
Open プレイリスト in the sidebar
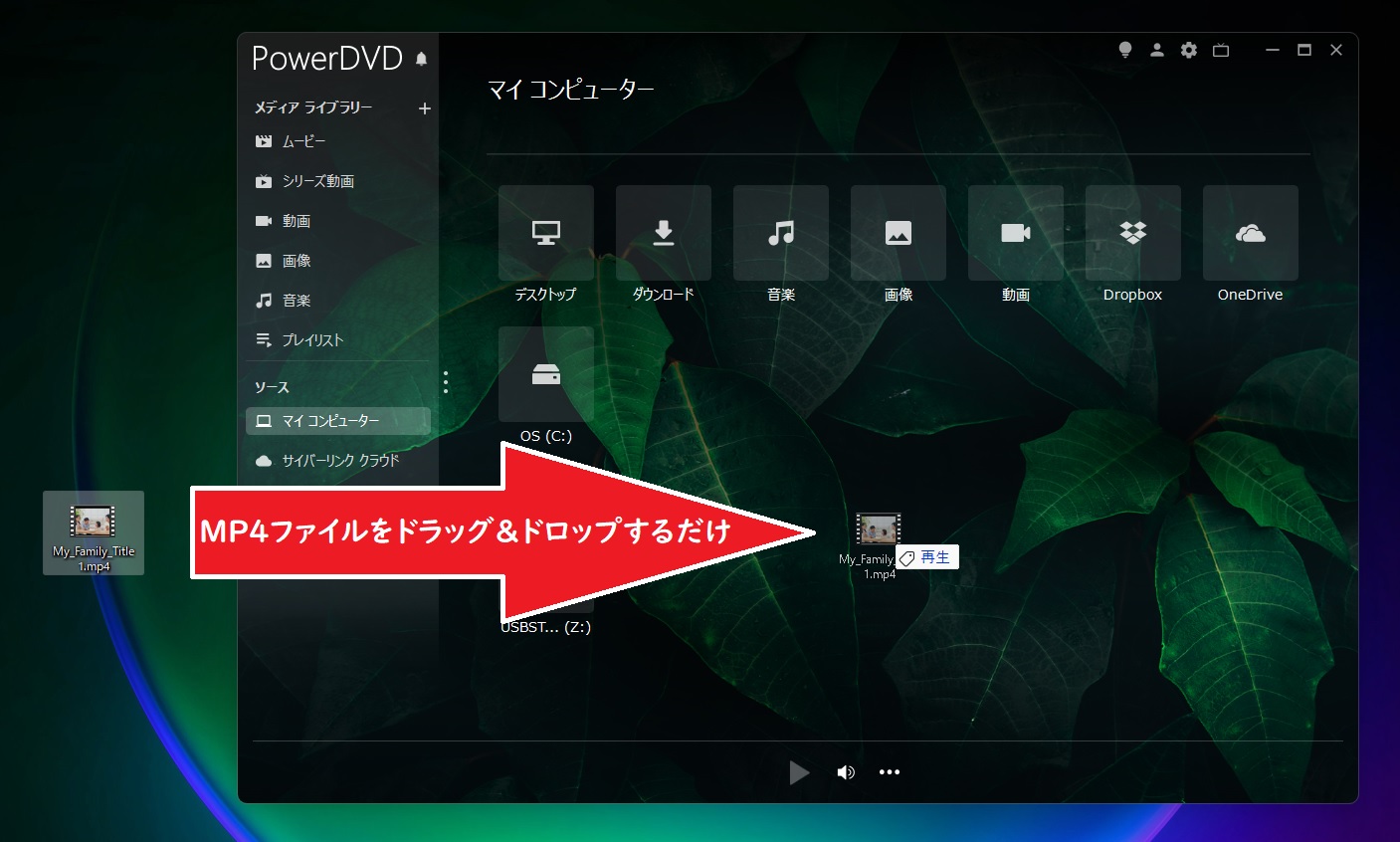[300, 340]
